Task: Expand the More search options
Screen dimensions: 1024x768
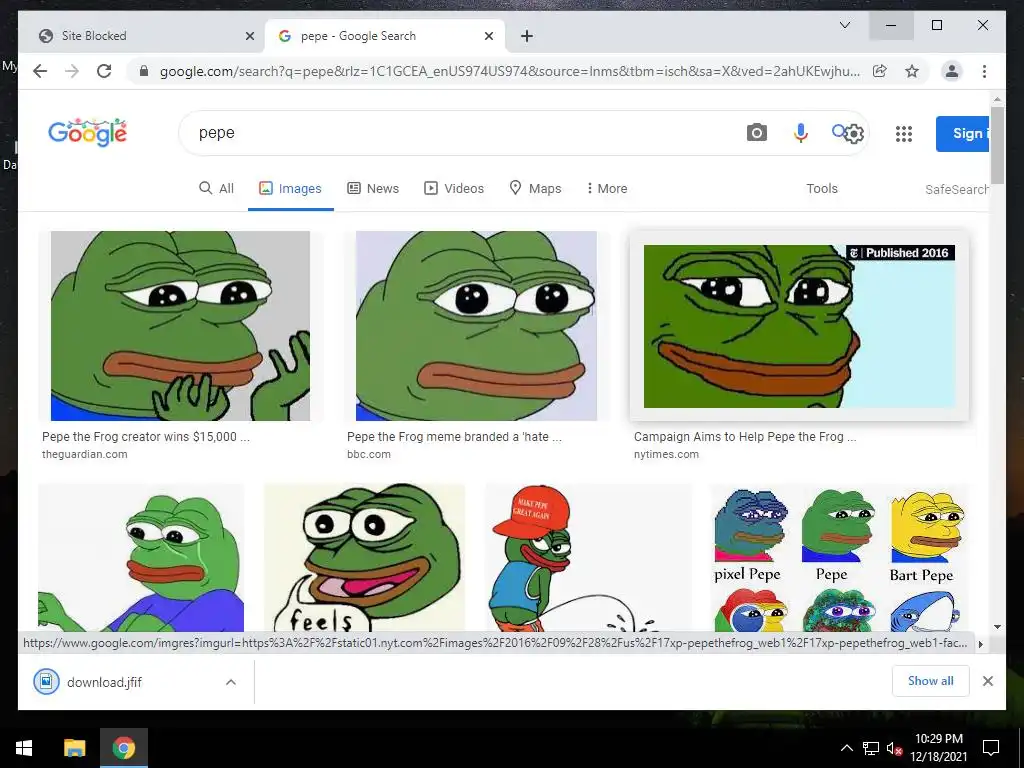Action: (x=607, y=188)
